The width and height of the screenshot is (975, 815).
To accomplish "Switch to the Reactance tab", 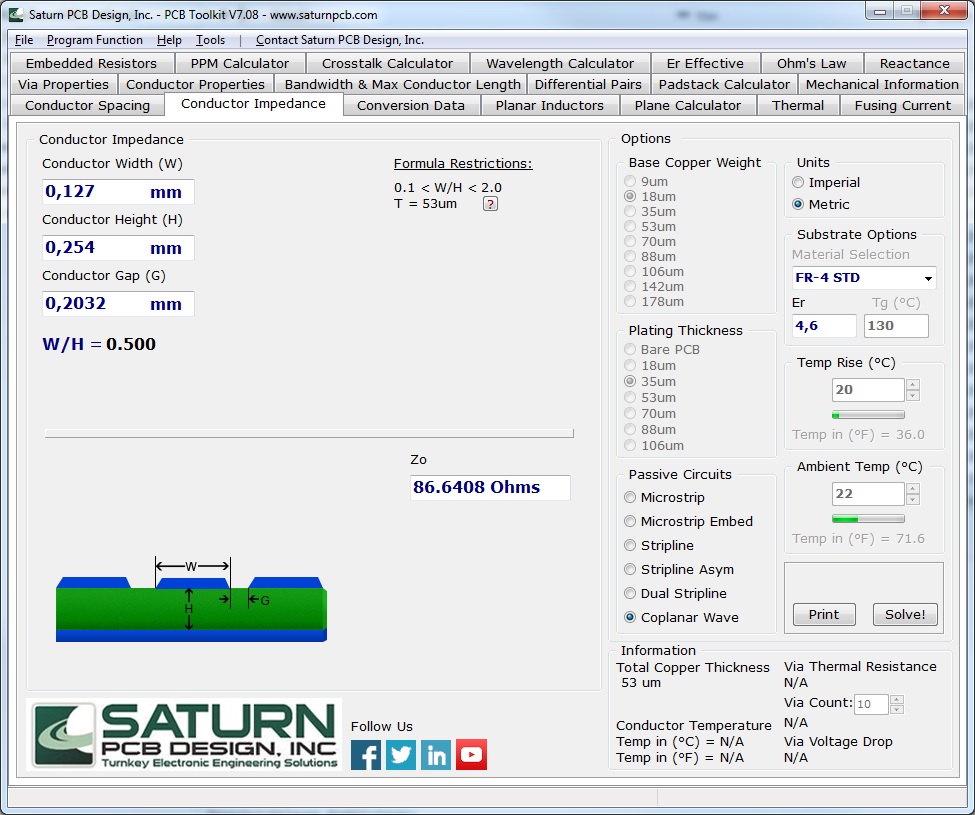I will (914, 63).
